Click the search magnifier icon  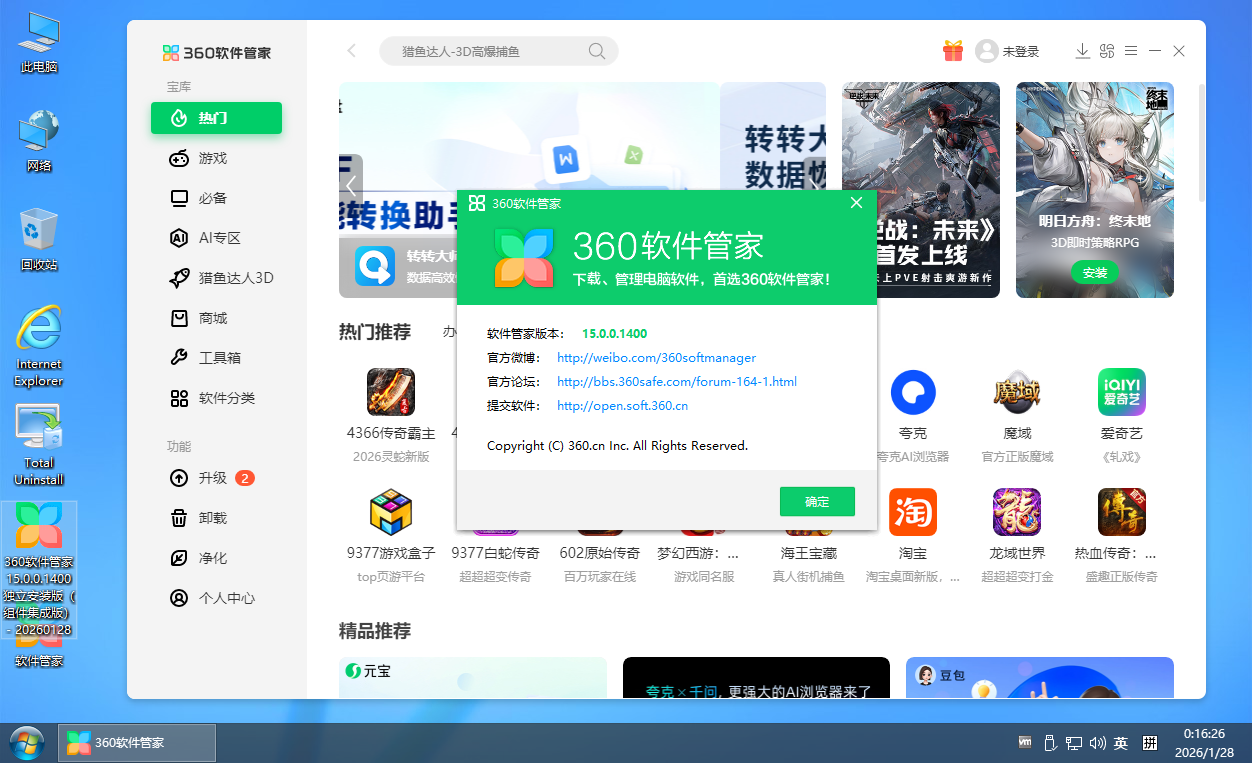(x=597, y=51)
